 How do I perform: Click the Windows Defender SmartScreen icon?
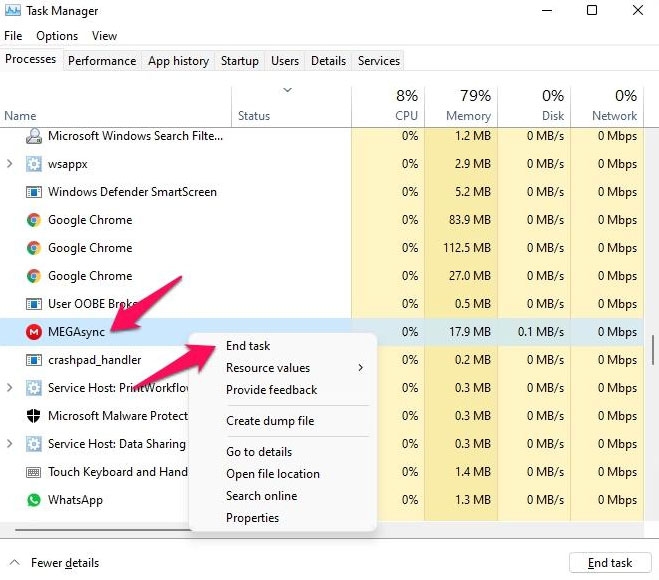pos(34,192)
